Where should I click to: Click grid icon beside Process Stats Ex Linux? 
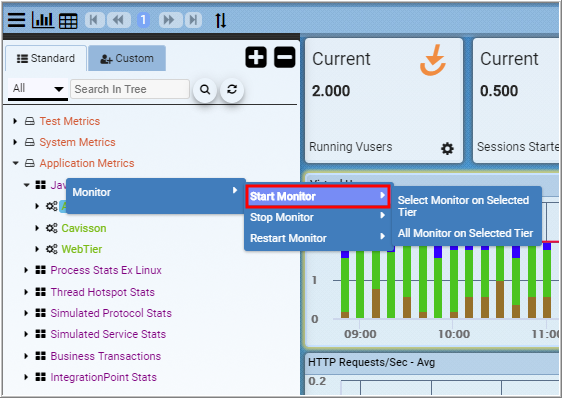(41, 270)
